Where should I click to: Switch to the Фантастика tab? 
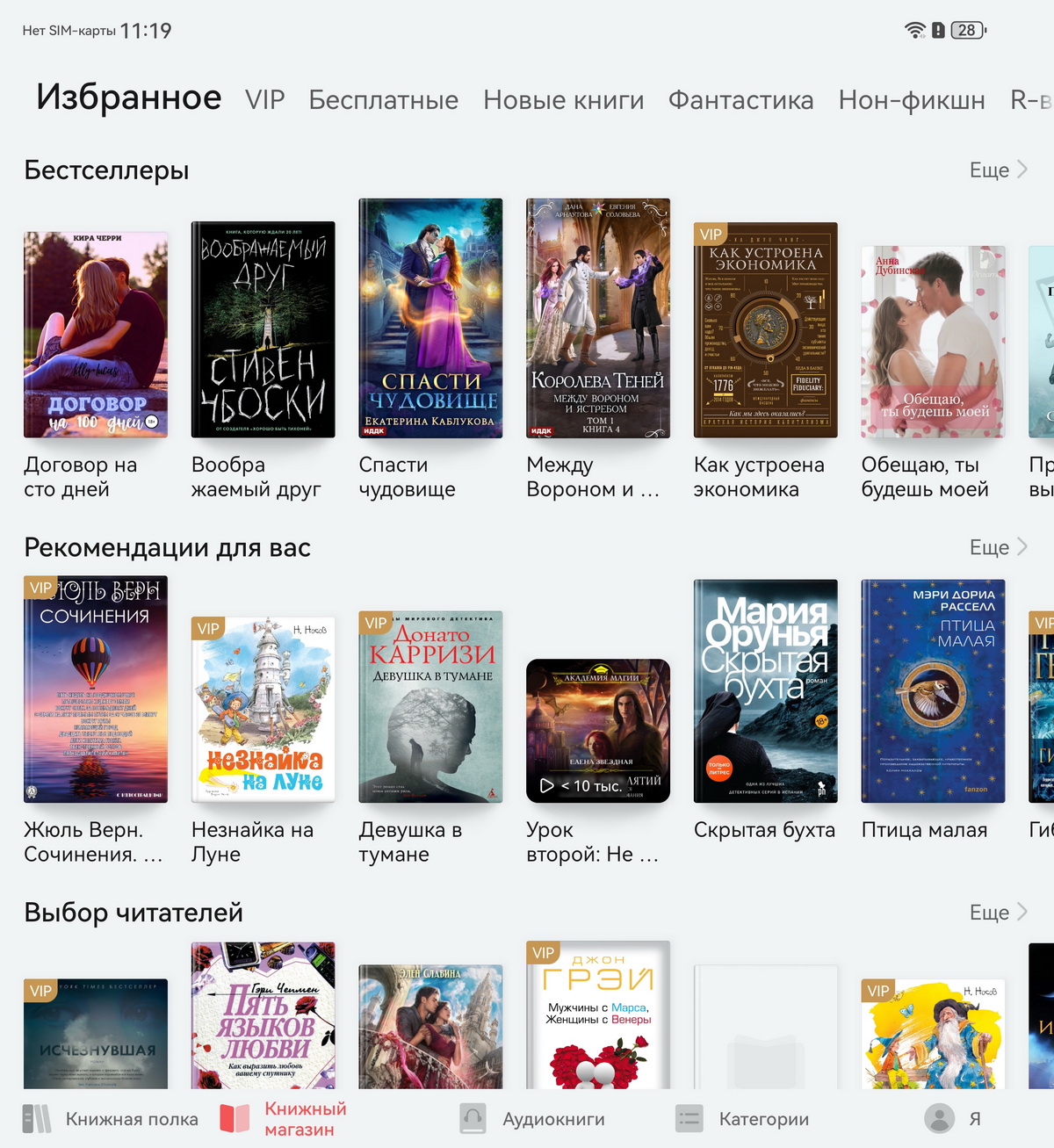click(x=740, y=100)
